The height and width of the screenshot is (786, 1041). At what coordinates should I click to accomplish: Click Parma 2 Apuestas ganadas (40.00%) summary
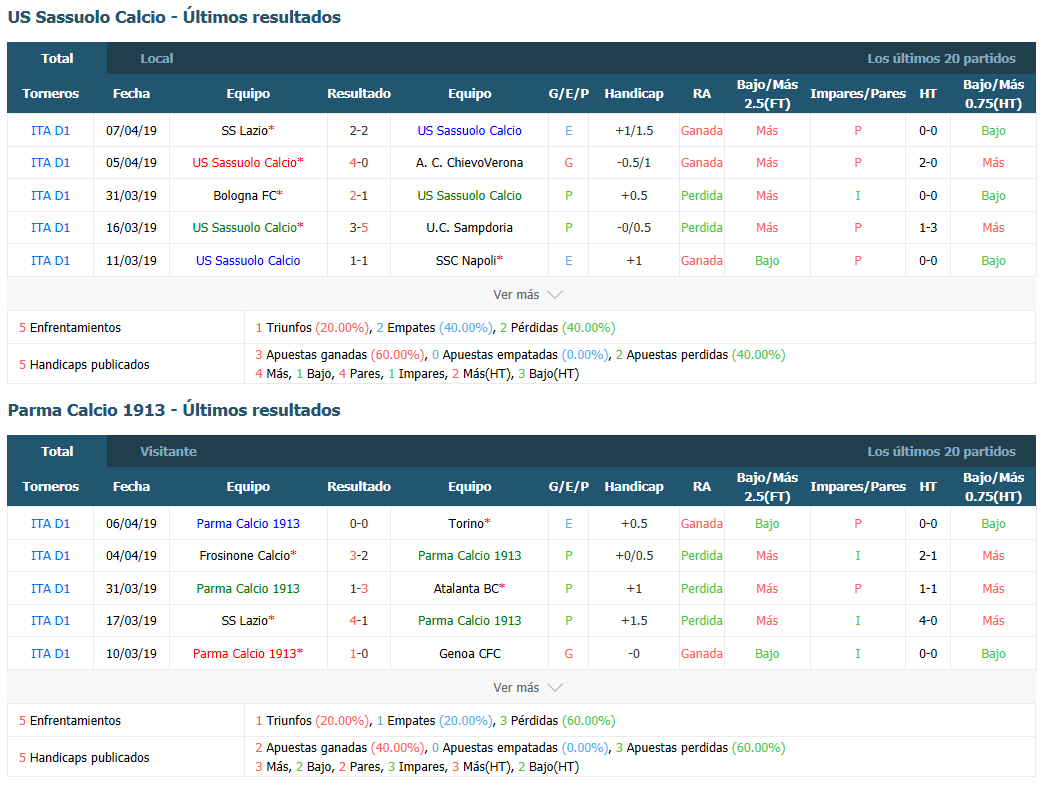tap(340, 747)
